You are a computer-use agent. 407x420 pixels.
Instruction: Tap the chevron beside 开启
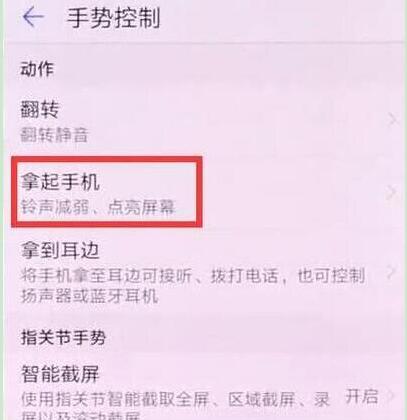click(392, 396)
